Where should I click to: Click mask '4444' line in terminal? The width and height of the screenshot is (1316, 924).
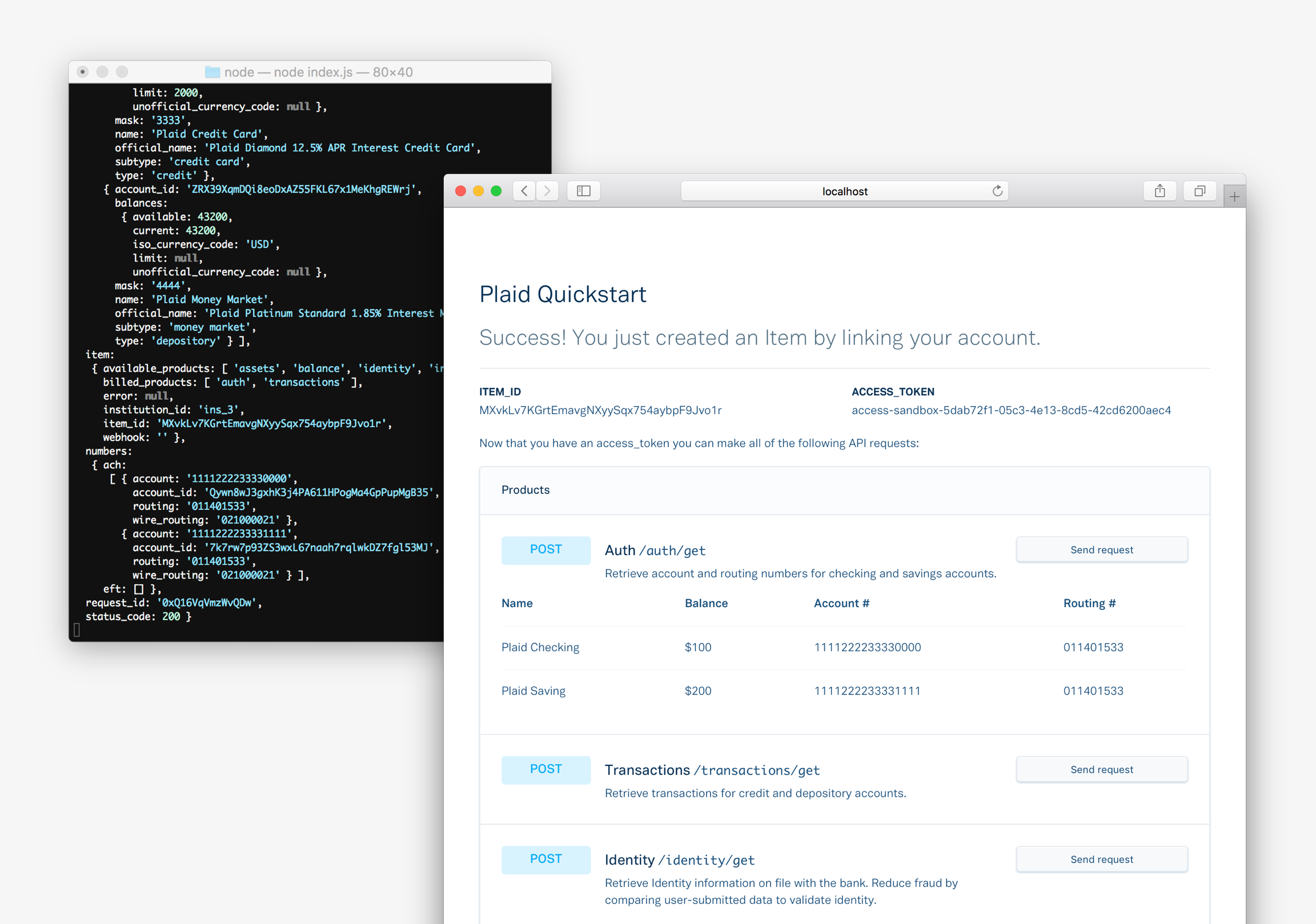(153, 286)
